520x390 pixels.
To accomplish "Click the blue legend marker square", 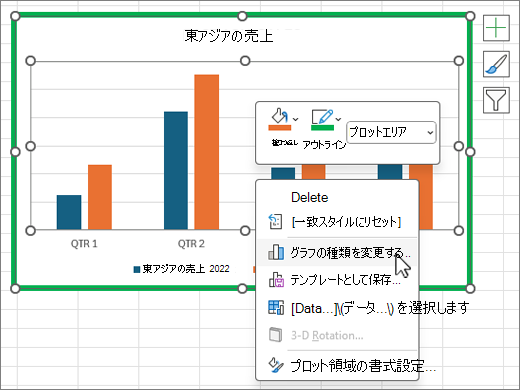I will [x=137, y=269].
